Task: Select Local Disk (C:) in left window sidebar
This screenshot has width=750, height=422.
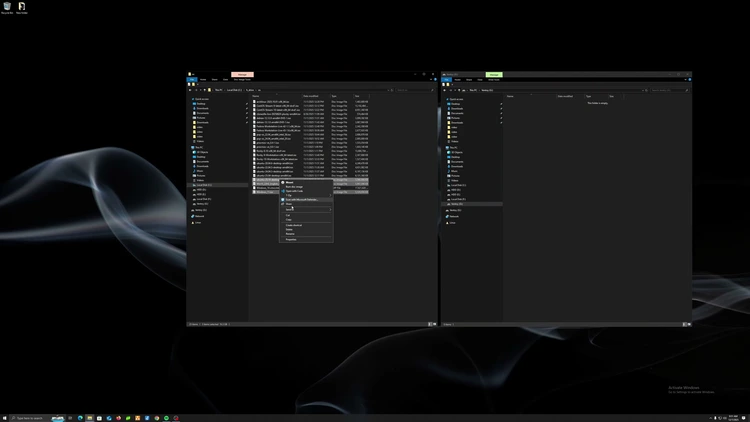Action: pyautogui.click(x=204, y=185)
